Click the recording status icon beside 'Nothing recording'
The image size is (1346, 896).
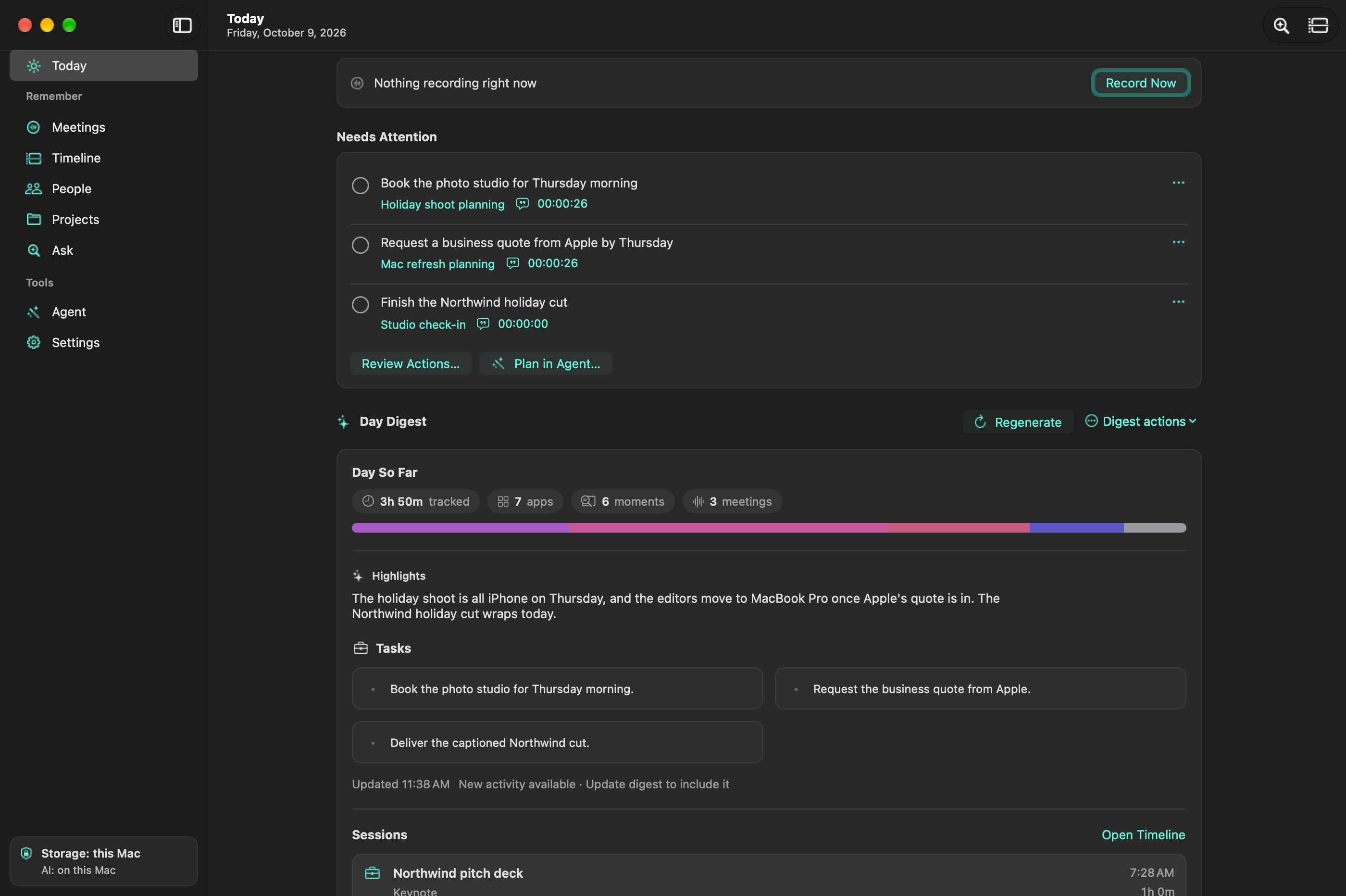click(357, 84)
